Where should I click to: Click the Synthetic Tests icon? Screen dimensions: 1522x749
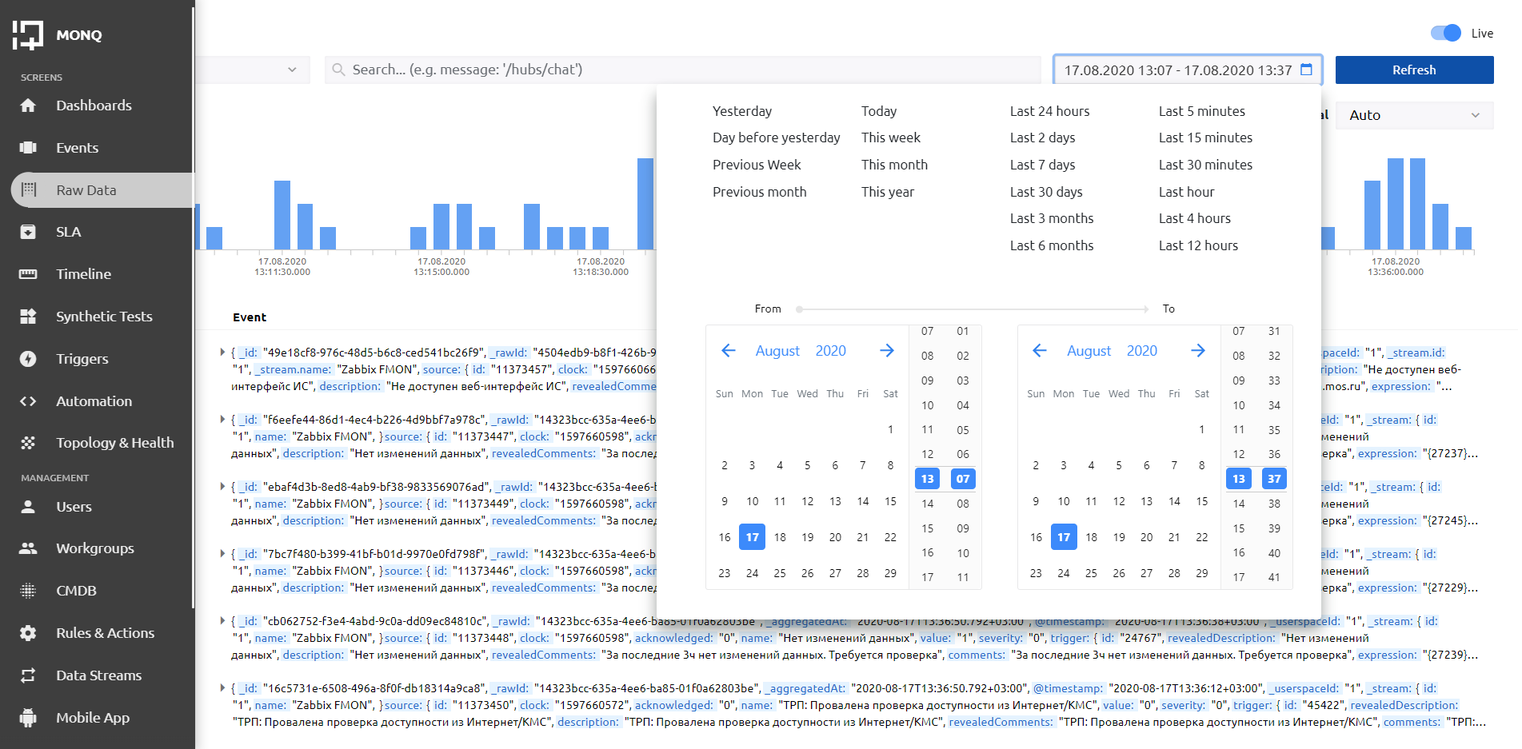tap(28, 316)
